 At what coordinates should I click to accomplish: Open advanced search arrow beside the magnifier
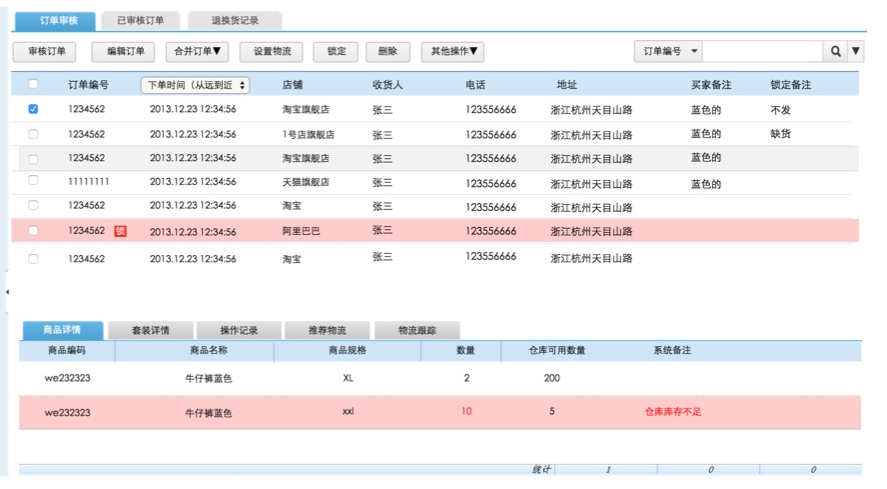(856, 52)
